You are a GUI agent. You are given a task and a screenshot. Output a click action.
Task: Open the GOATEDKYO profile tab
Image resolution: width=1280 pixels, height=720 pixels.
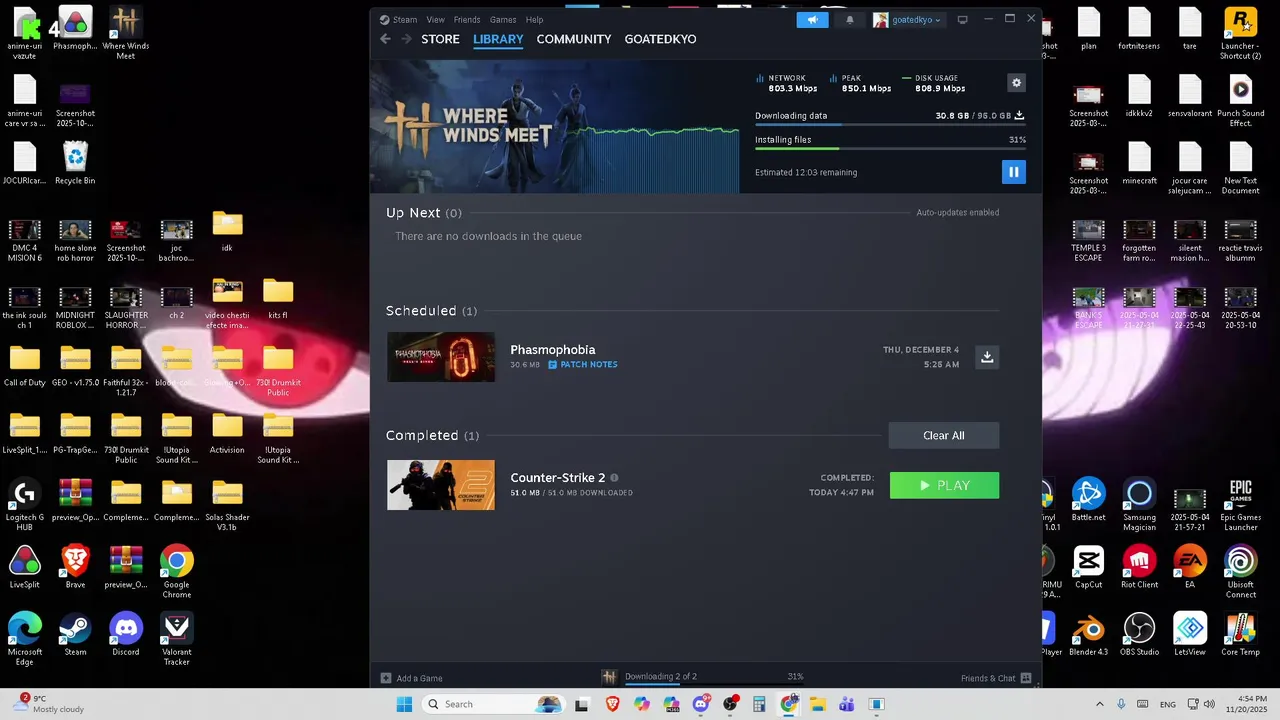pyautogui.click(x=660, y=39)
